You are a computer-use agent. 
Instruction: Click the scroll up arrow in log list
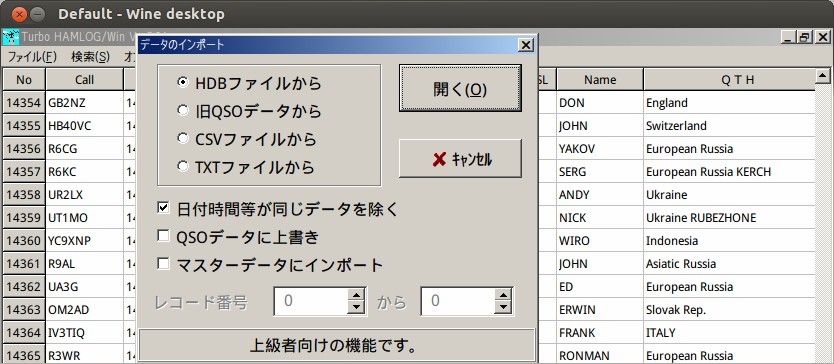(x=823, y=77)
